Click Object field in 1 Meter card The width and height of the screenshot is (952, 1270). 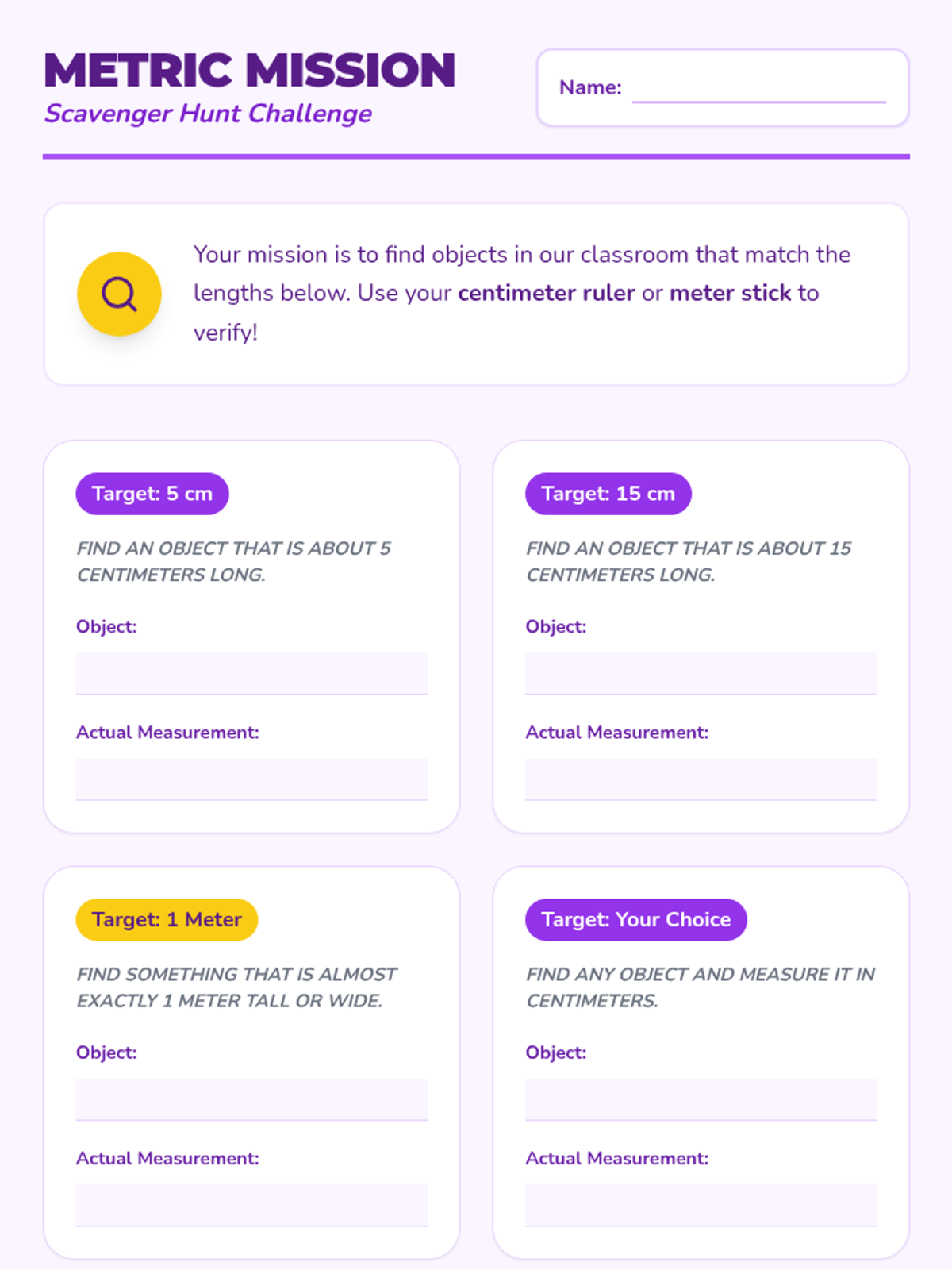pyautogui.click(x=251, y=1099)
